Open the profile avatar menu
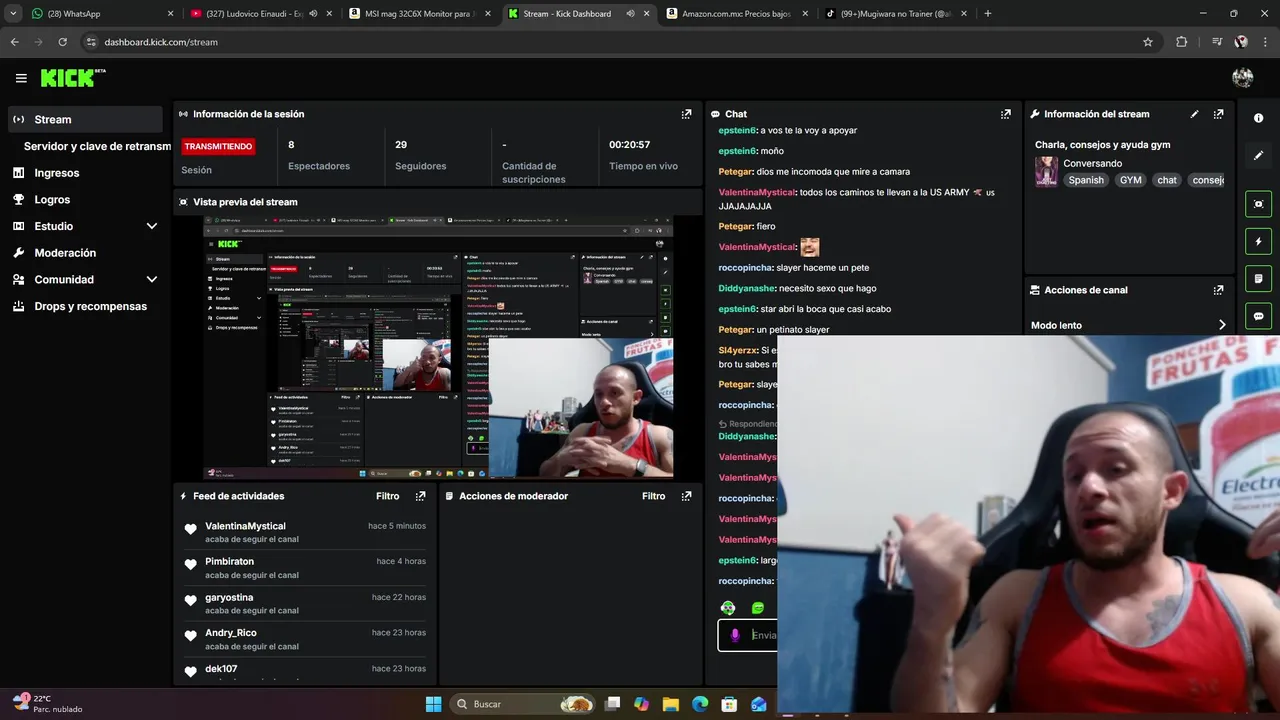 click(x=1243, y=78)
